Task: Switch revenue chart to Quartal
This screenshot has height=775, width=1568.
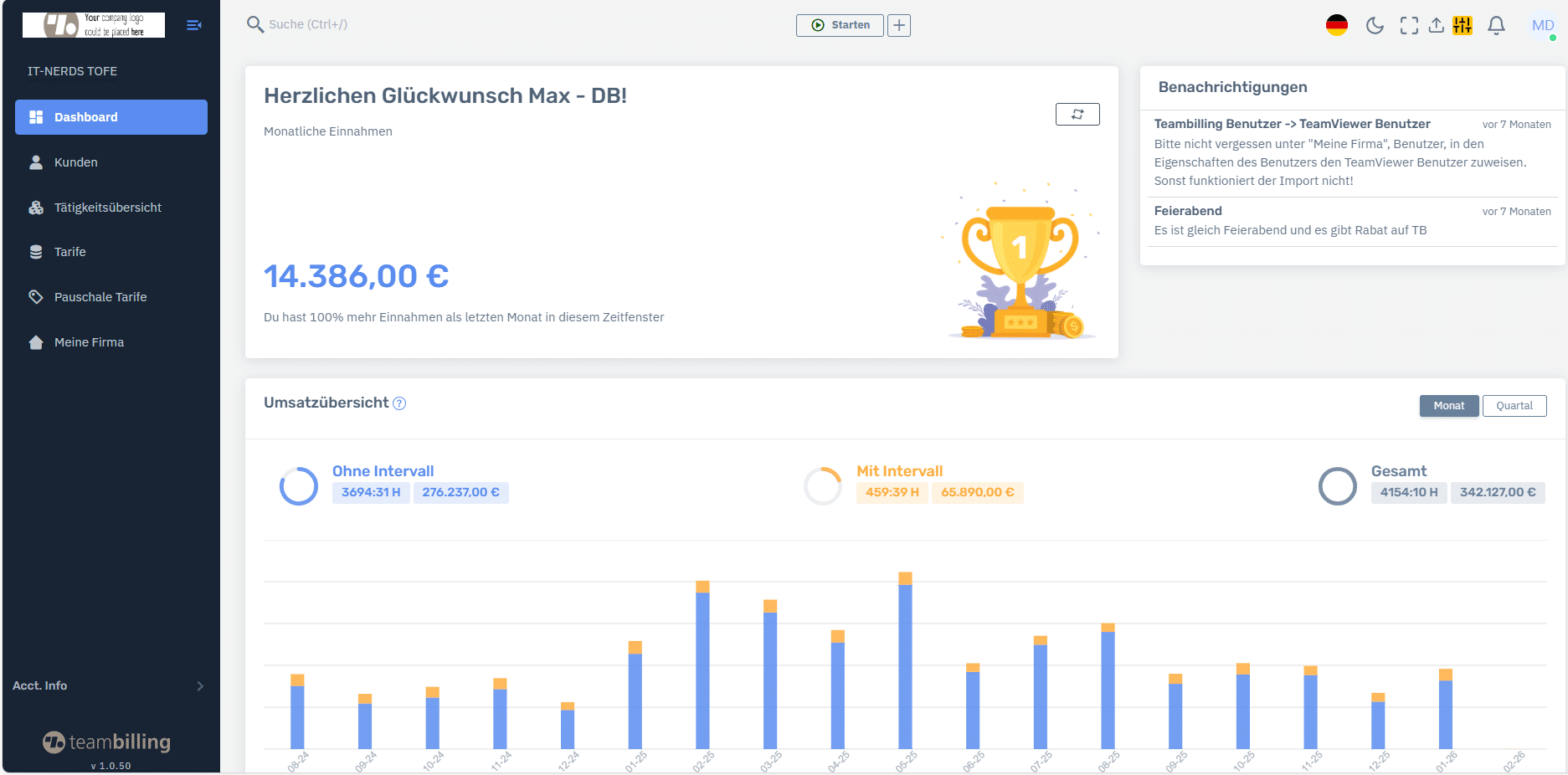Action: pyautogui.click(x=1514, y=406)
